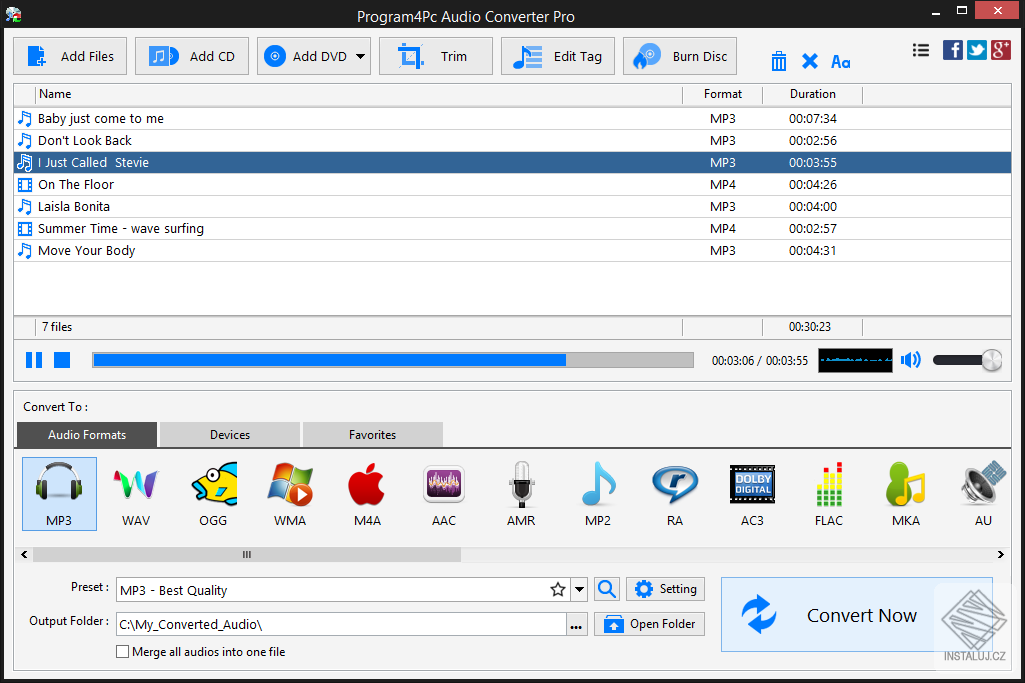Click the delete (trash) icon in toolbar
1025x683 pixels.
tap(779, 60)
